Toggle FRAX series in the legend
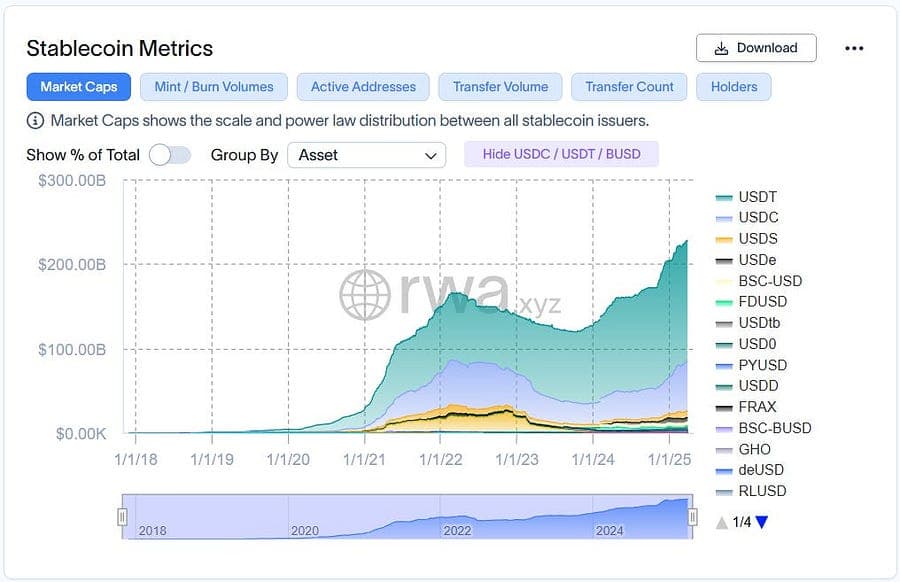 [746, 406]
